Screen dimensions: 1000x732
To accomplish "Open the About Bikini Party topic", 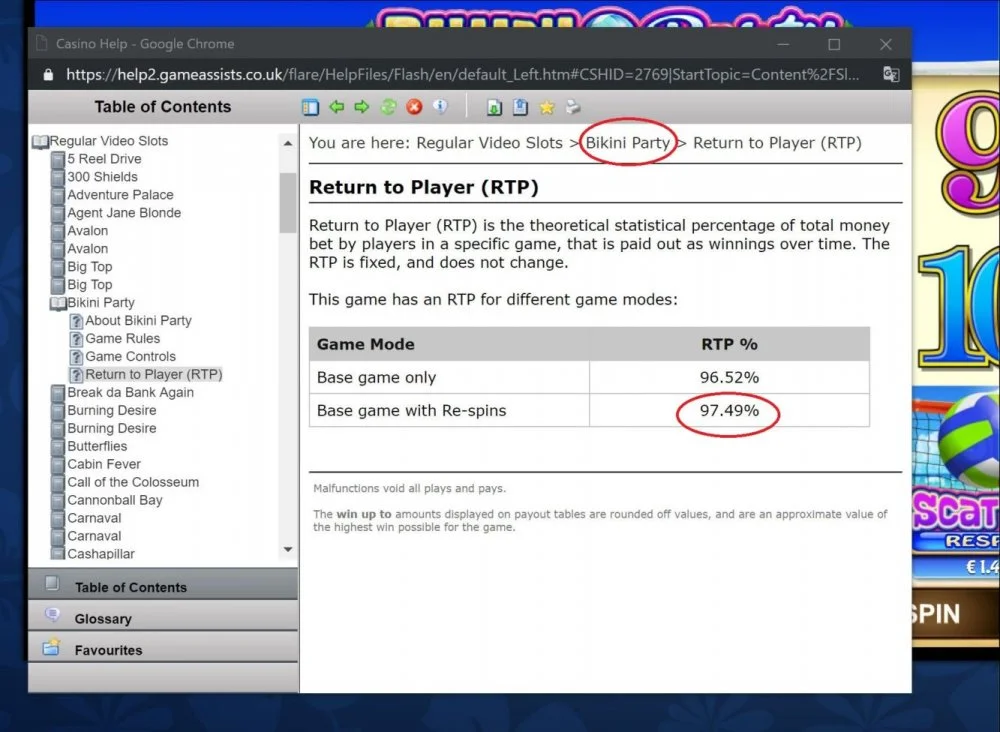I will pos(138,321).
